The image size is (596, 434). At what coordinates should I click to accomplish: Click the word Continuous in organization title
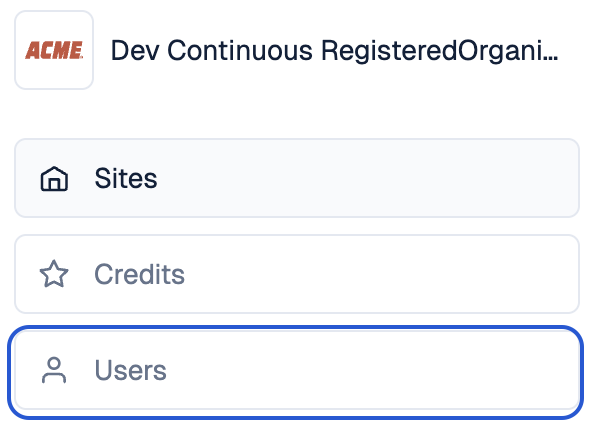(240, 51)
